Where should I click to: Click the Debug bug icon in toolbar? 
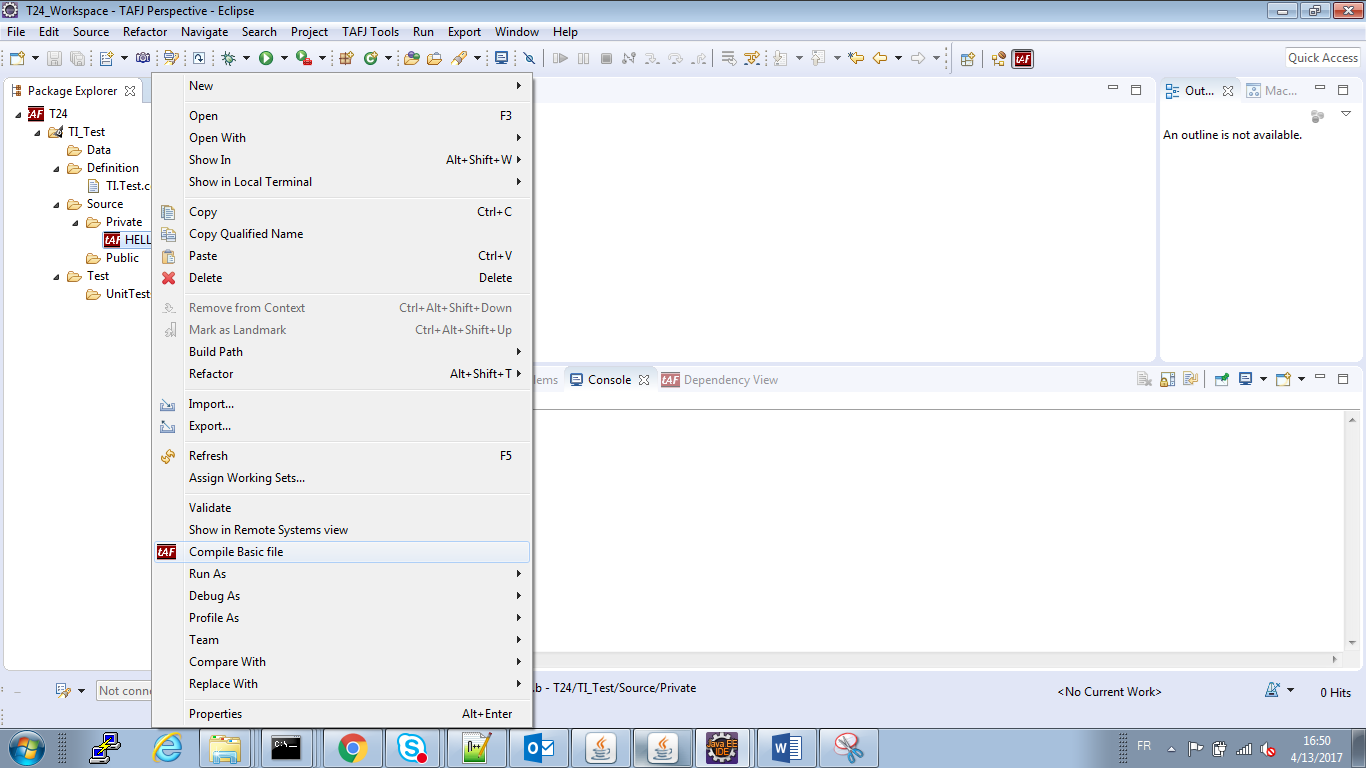point(229,59)
